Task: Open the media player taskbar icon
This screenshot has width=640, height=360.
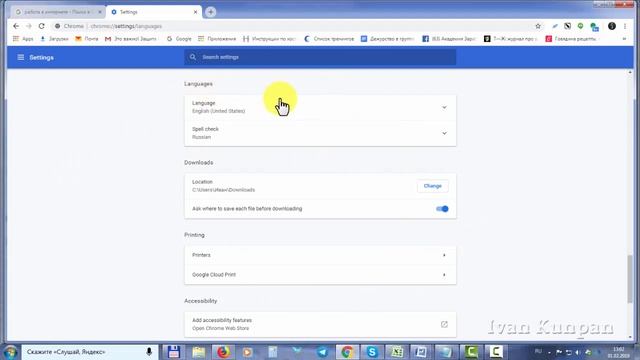Action: click(x=247, y=352)
